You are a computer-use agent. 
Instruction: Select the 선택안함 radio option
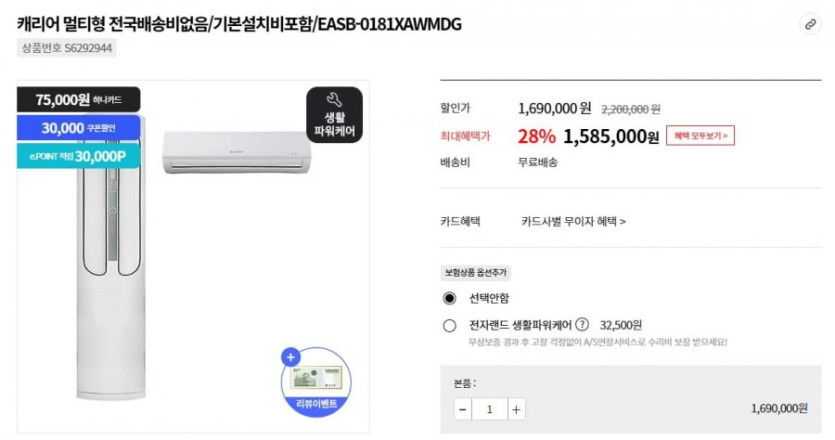coord(450,298)
